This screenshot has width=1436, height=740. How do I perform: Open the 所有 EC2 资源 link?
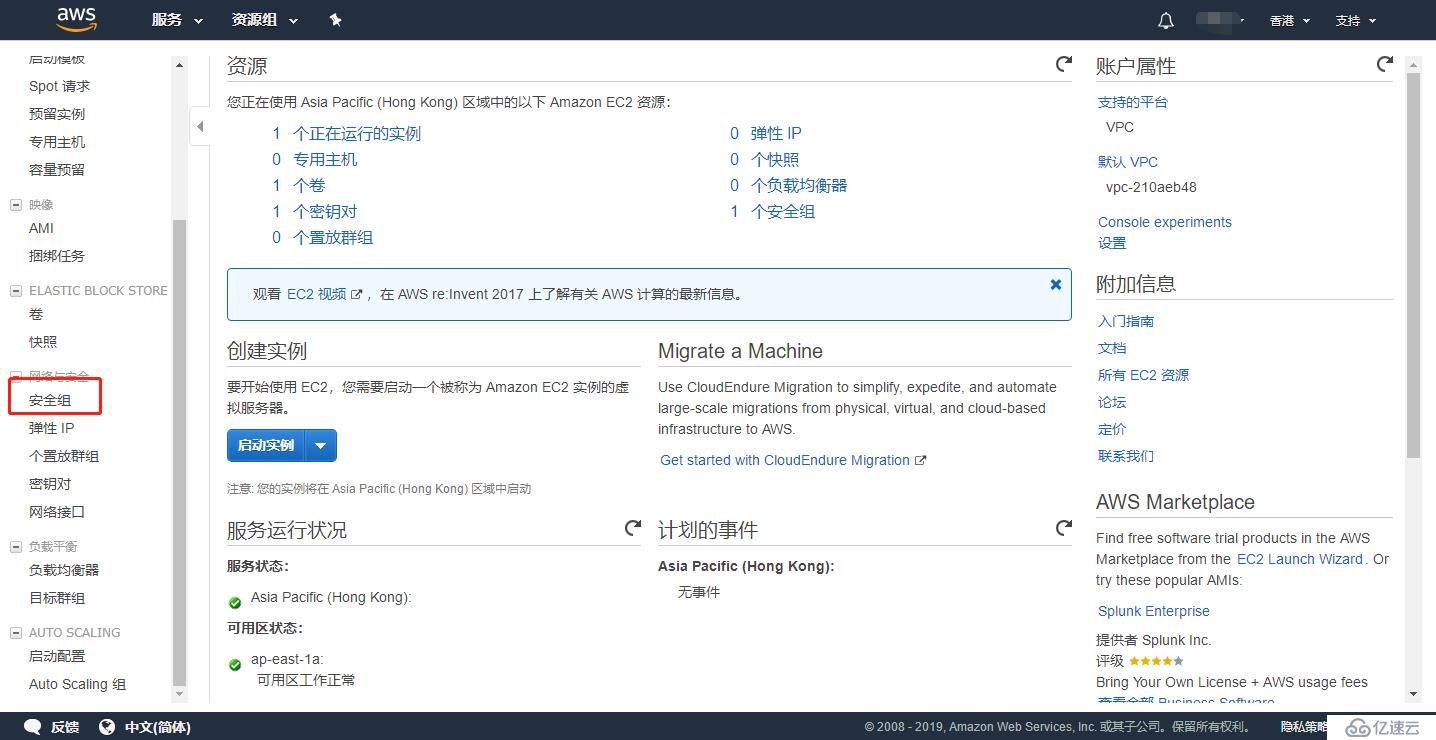tap(1144, 375)
